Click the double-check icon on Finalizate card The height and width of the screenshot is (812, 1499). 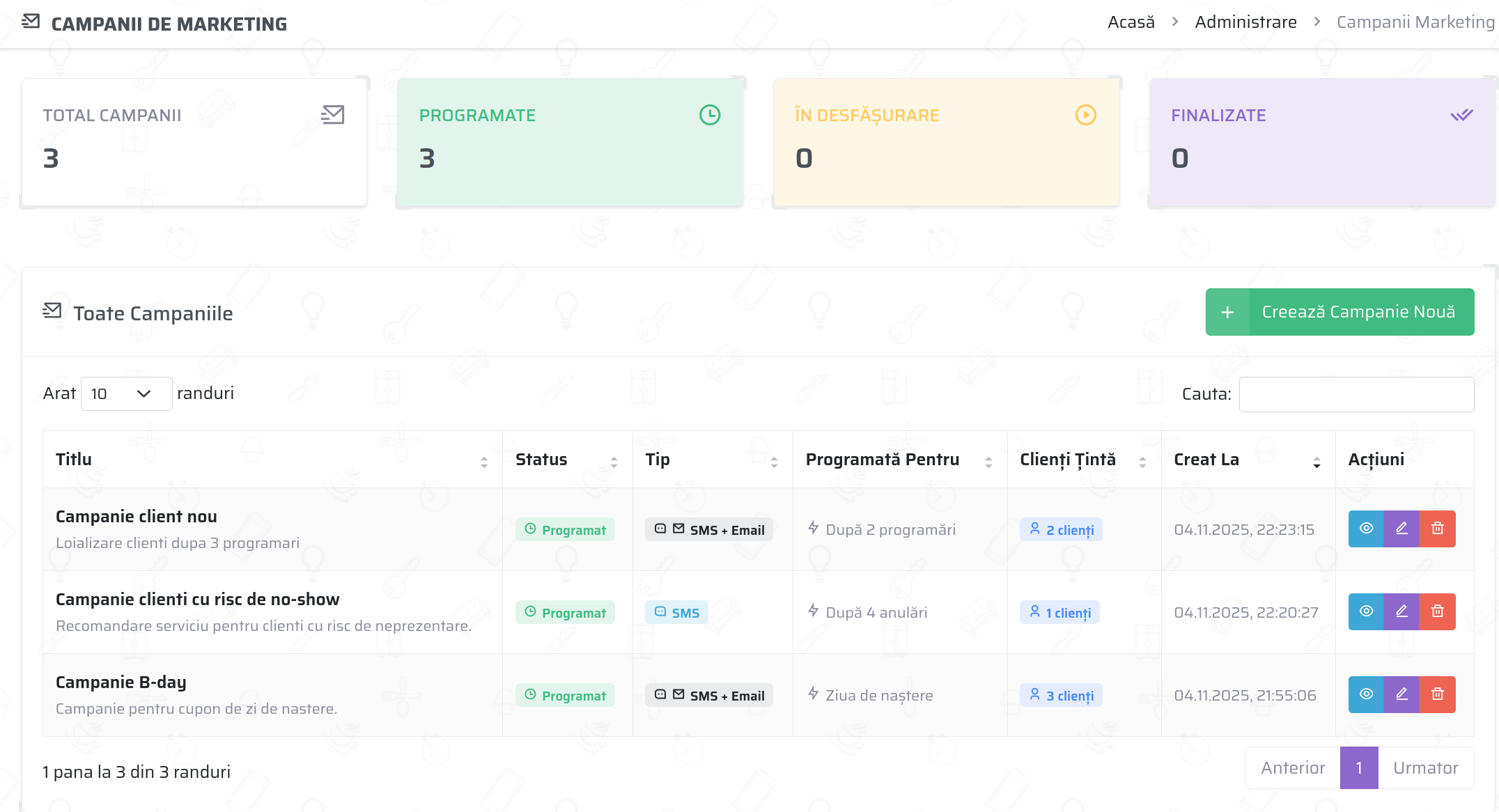tap(1461, 115)
